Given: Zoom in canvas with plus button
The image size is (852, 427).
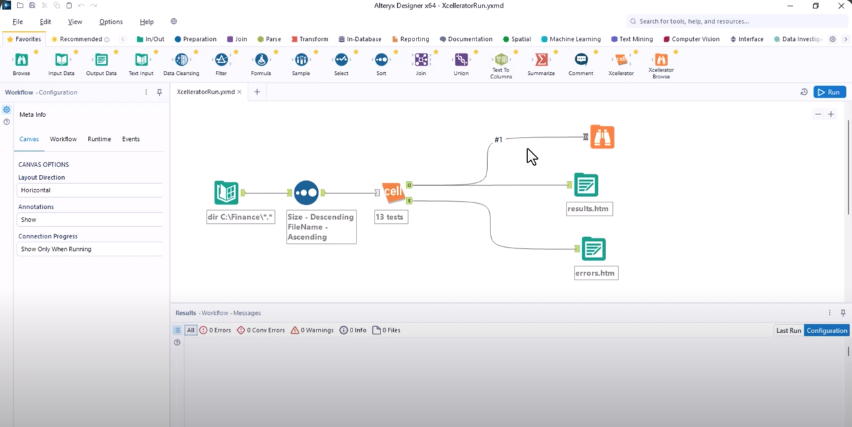Looking at the screenshot, I should click(x=831, y=114).
